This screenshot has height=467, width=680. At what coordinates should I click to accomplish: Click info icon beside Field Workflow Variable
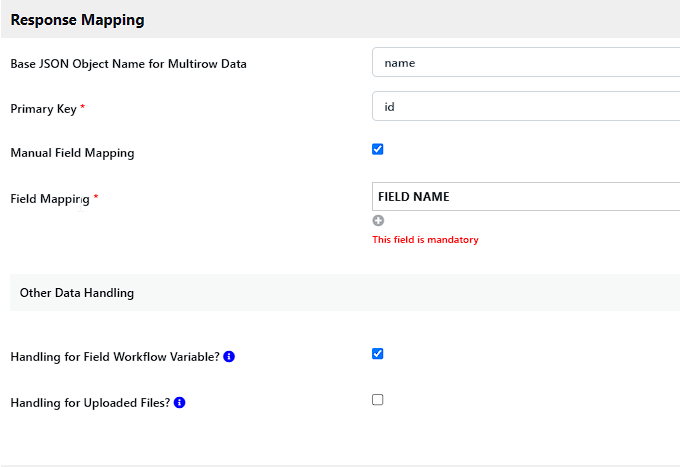coord(229,357)
